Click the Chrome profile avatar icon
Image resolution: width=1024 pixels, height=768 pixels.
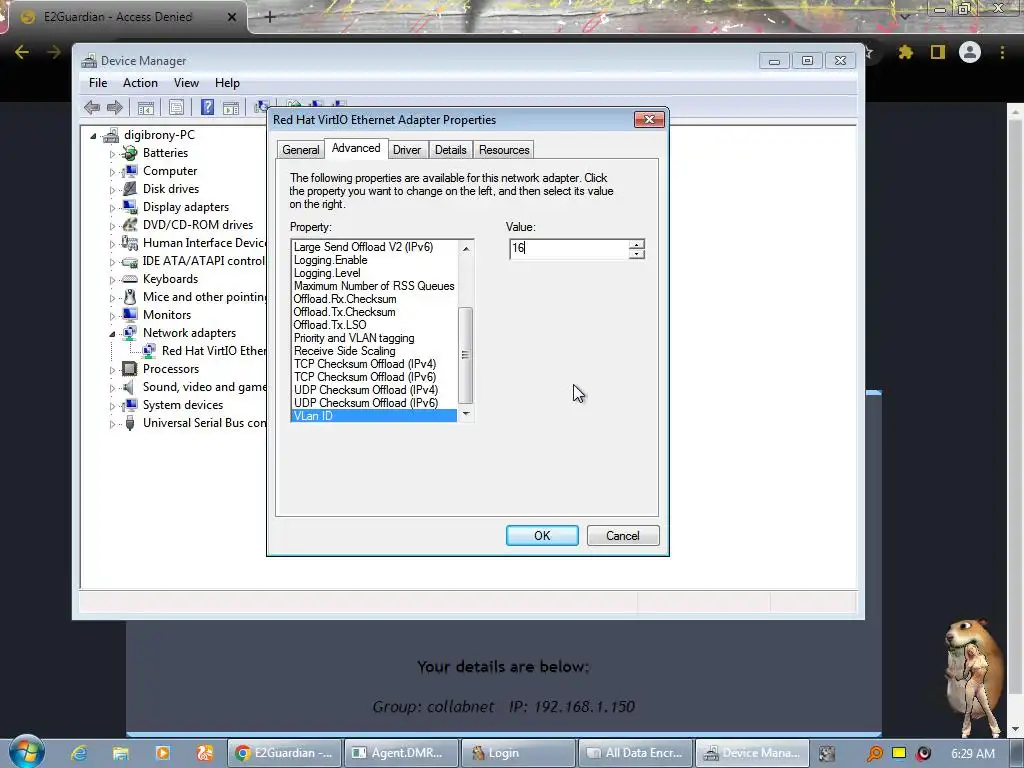[970, 52]
